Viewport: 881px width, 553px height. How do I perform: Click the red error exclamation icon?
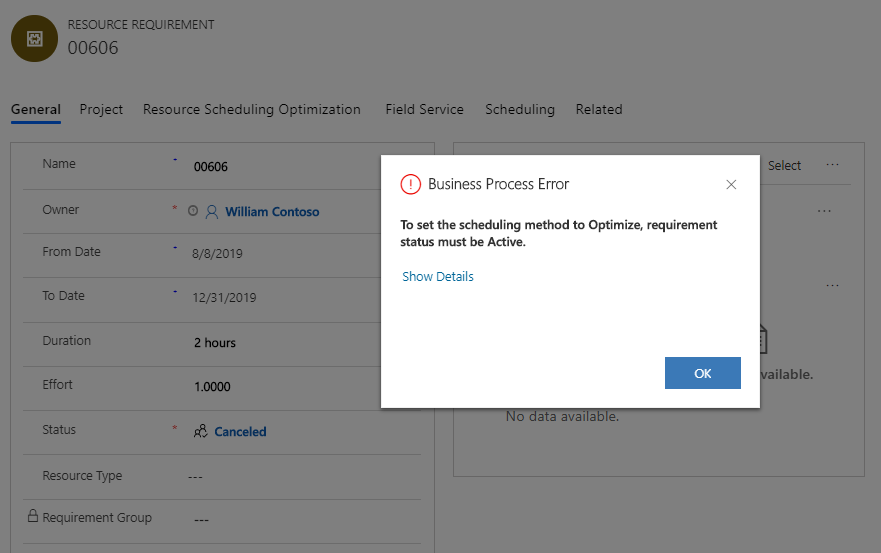tap(410, 184)
